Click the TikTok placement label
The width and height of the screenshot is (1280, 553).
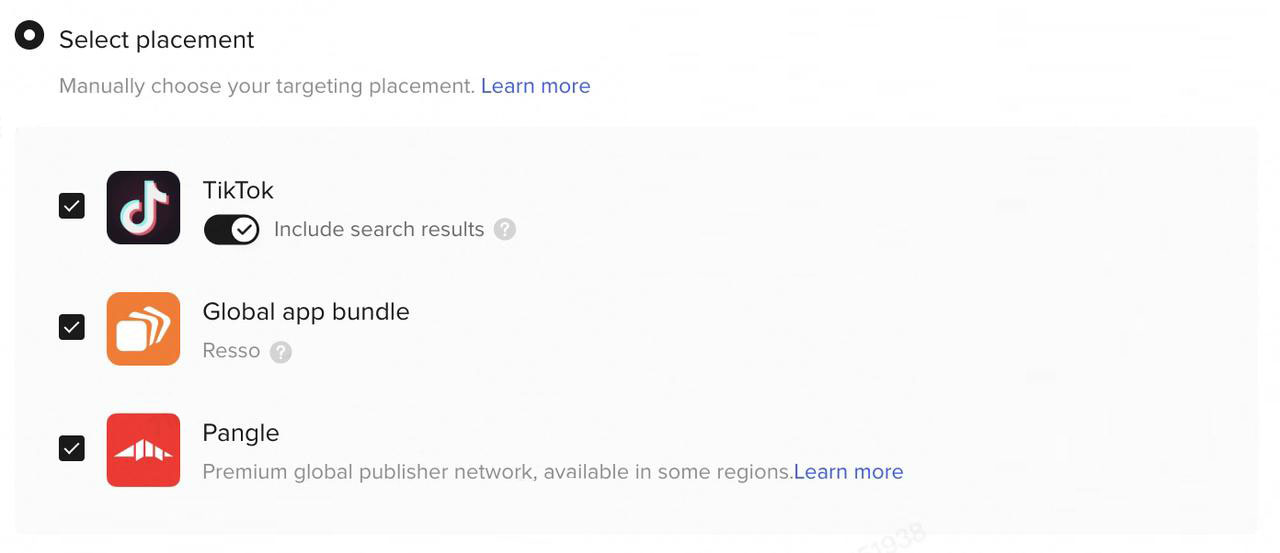pos(238,190)
